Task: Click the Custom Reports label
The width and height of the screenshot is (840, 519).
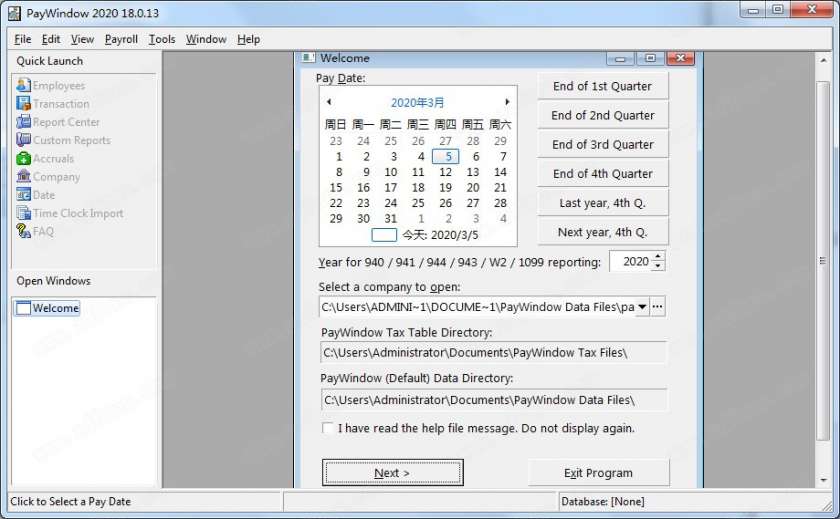Action: (72, 140)
